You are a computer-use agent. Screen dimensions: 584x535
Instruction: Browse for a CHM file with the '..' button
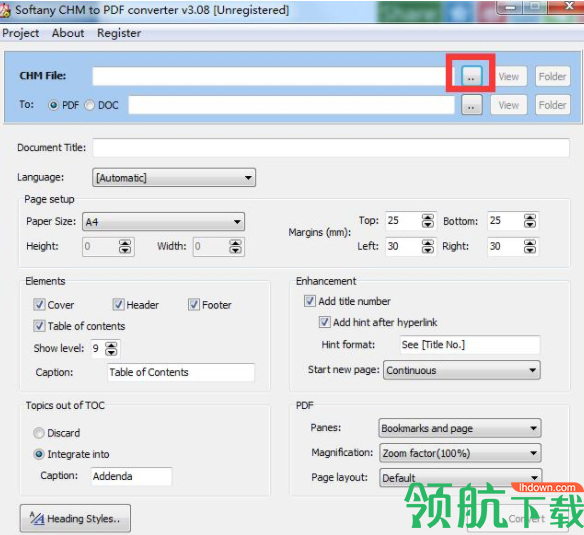[472, 76]
